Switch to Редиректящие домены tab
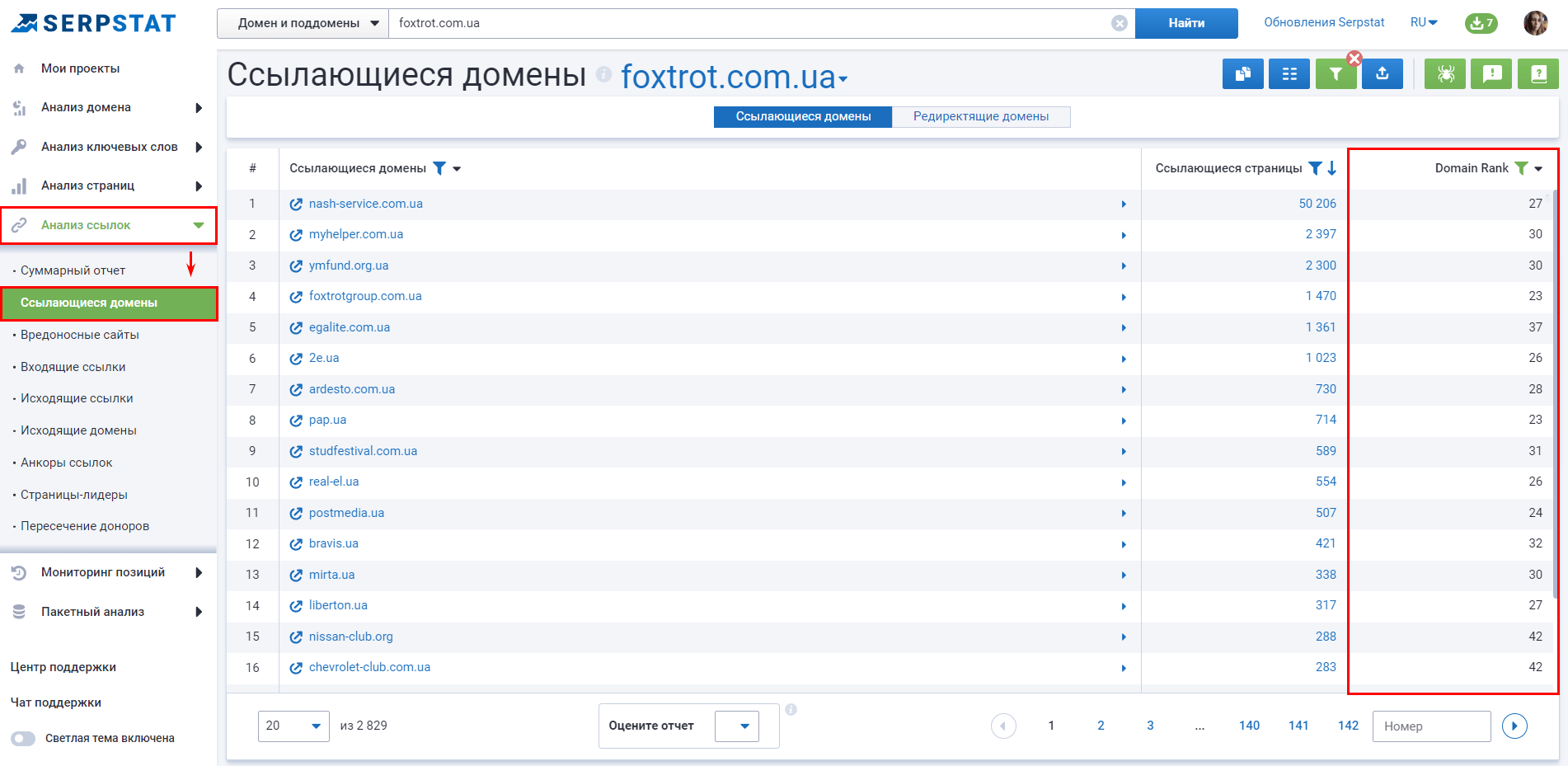This screenshot has width=1568, height=766. click(981, 116)
